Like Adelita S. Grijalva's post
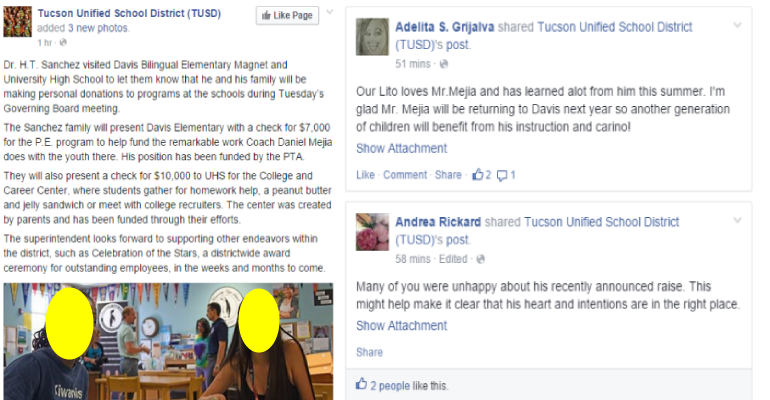Screen dimensions: 770x400 365,175
